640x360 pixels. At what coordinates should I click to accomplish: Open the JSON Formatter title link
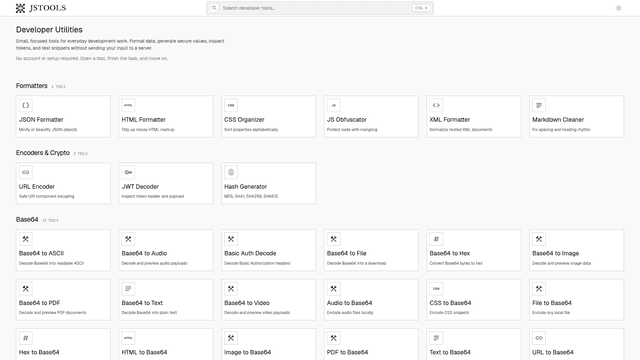coord(41,120)
